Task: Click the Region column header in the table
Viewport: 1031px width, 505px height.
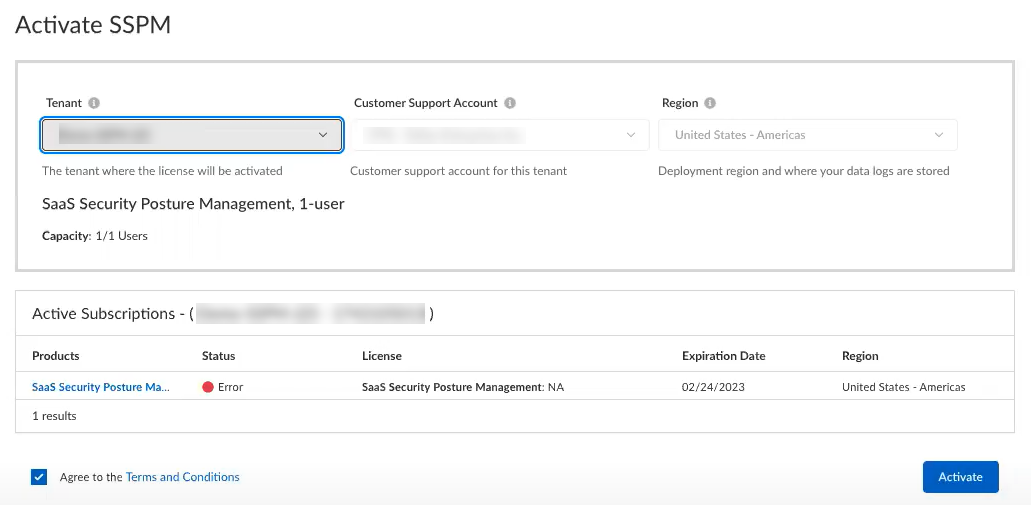Action: [860, 356]
